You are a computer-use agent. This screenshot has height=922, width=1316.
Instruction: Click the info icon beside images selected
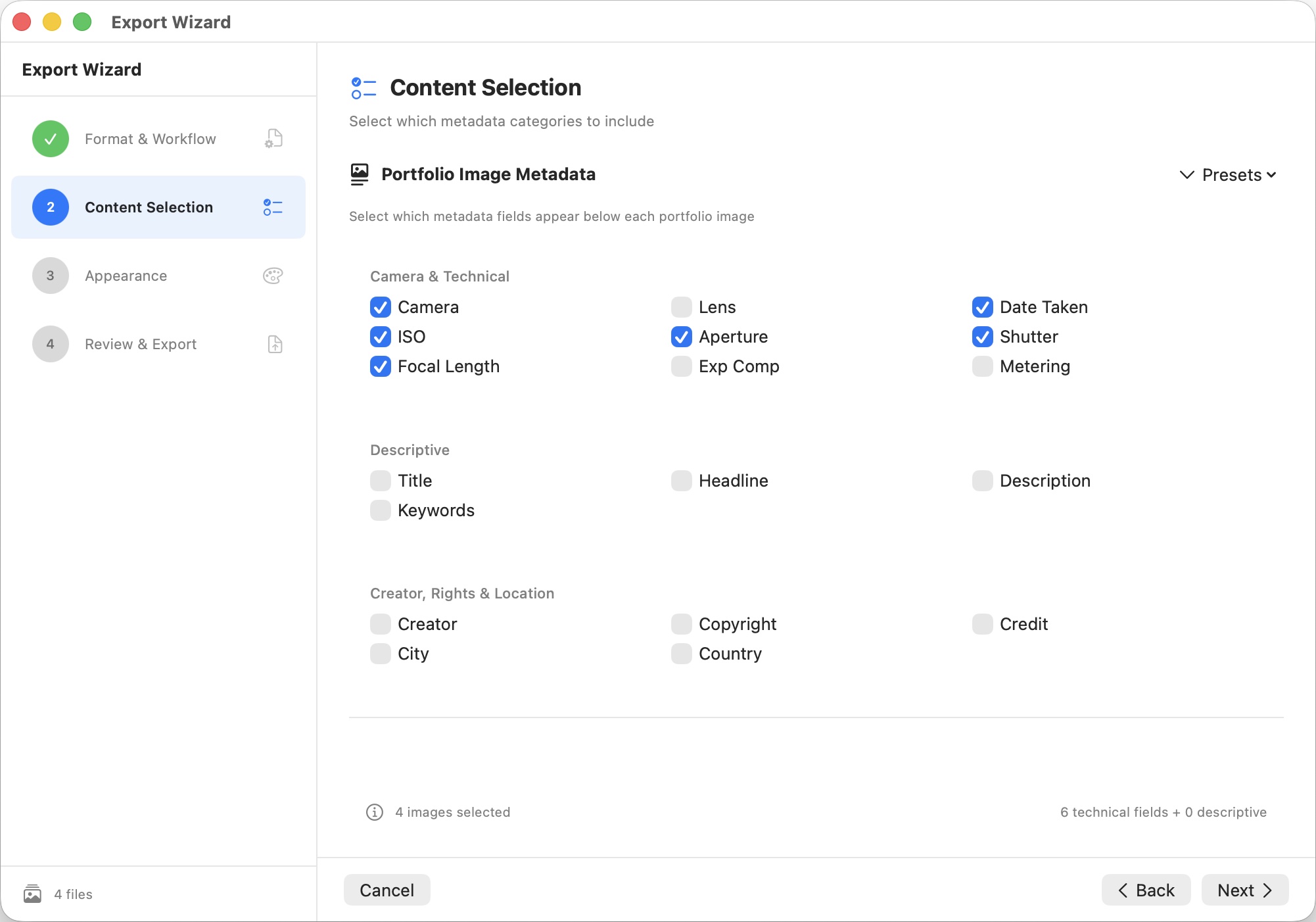375,812
